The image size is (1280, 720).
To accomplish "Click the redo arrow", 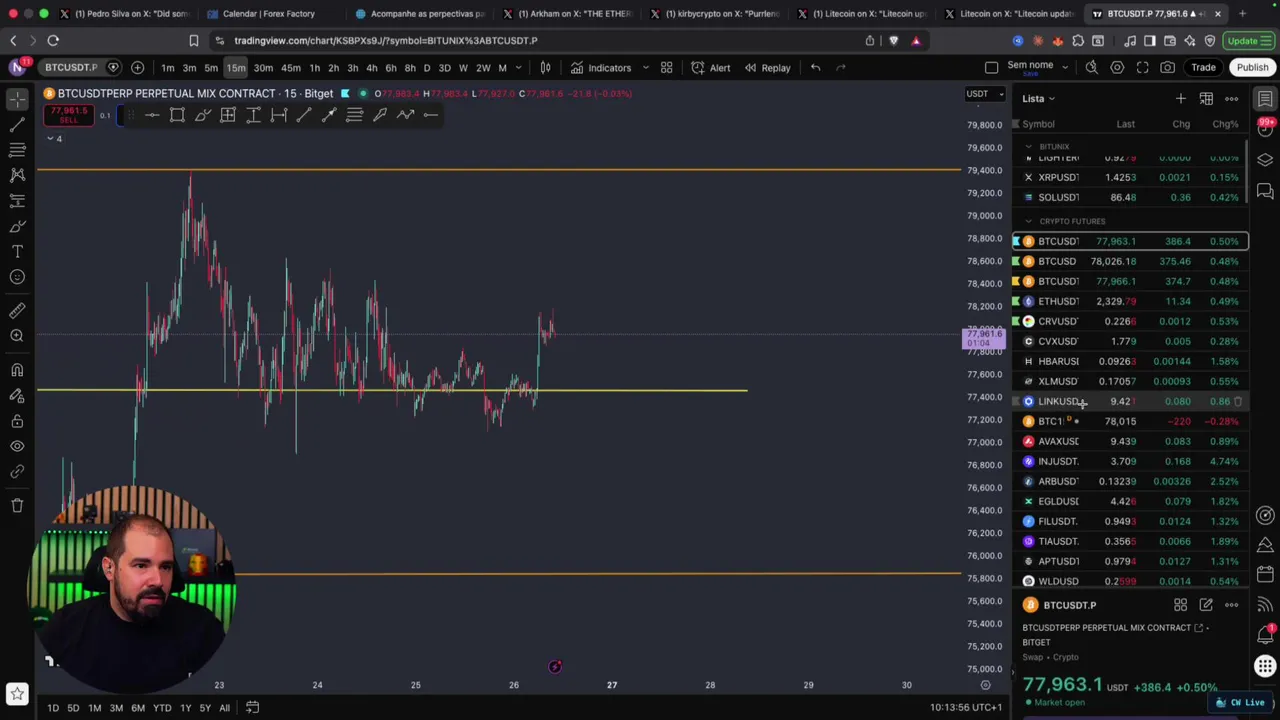I will coord(841,67).
